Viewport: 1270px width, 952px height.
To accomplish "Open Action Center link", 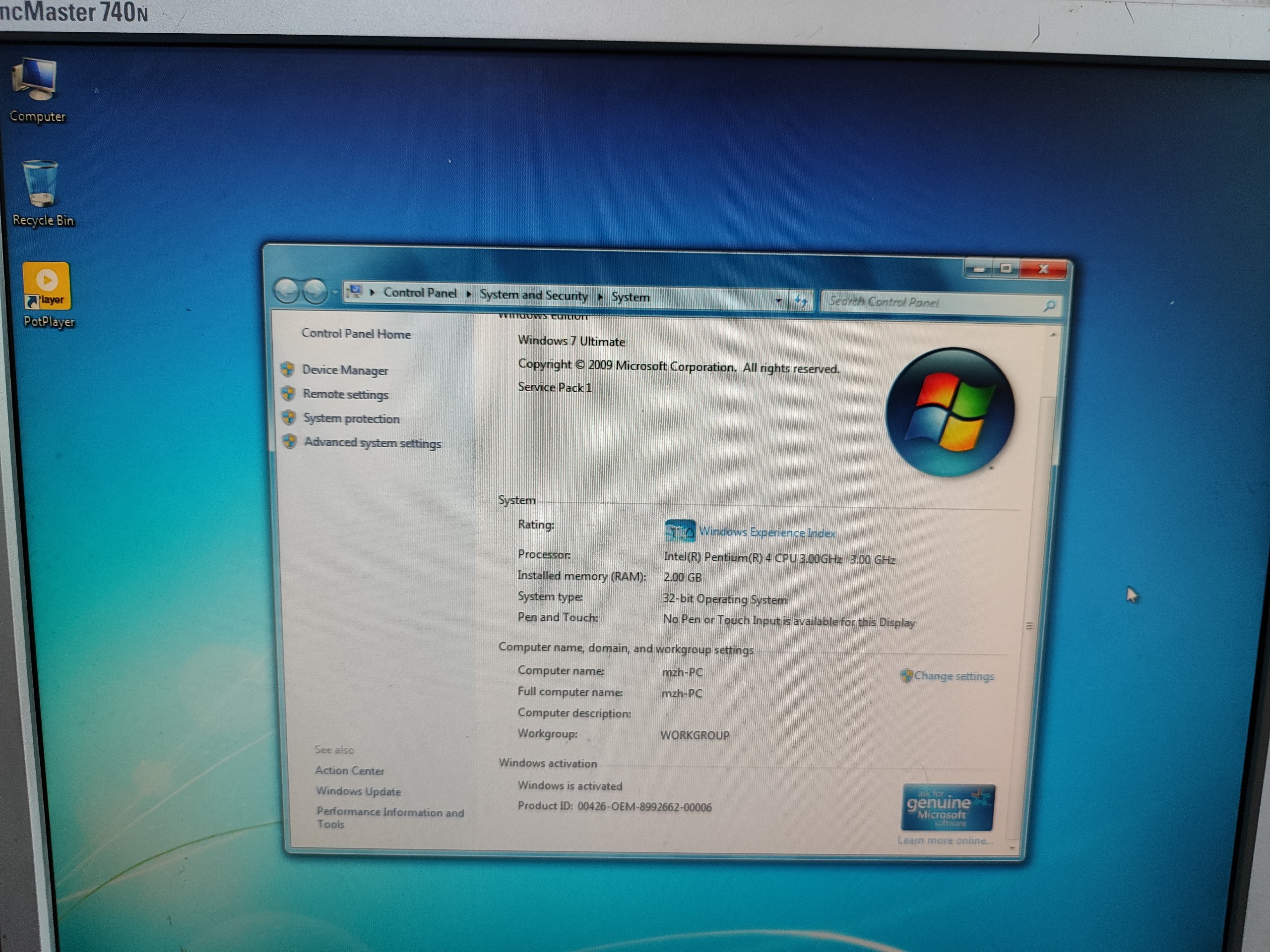I will coord(350,771).
